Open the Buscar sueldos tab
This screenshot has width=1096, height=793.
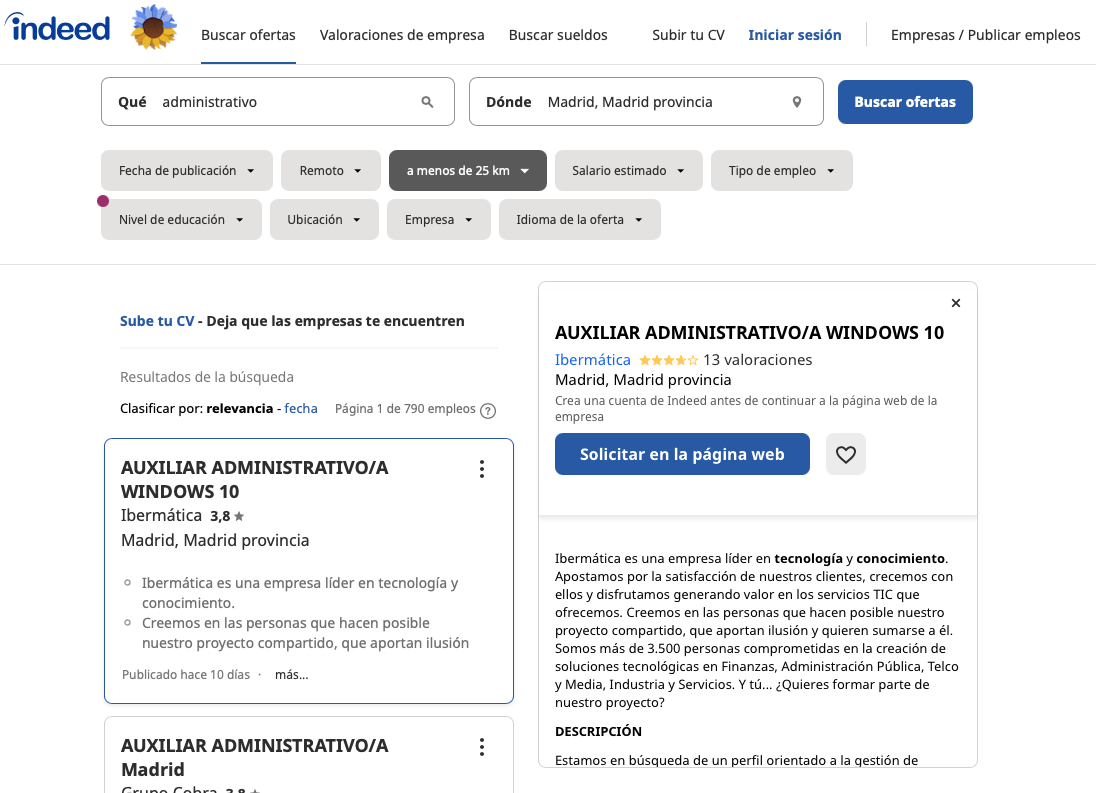point(558,35)
